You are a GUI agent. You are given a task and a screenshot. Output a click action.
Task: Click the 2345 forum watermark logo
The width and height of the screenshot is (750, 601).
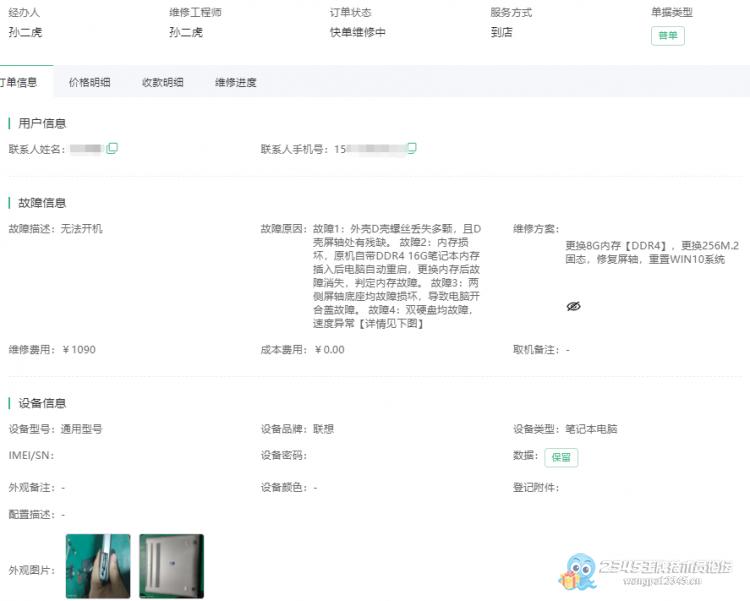645,572
